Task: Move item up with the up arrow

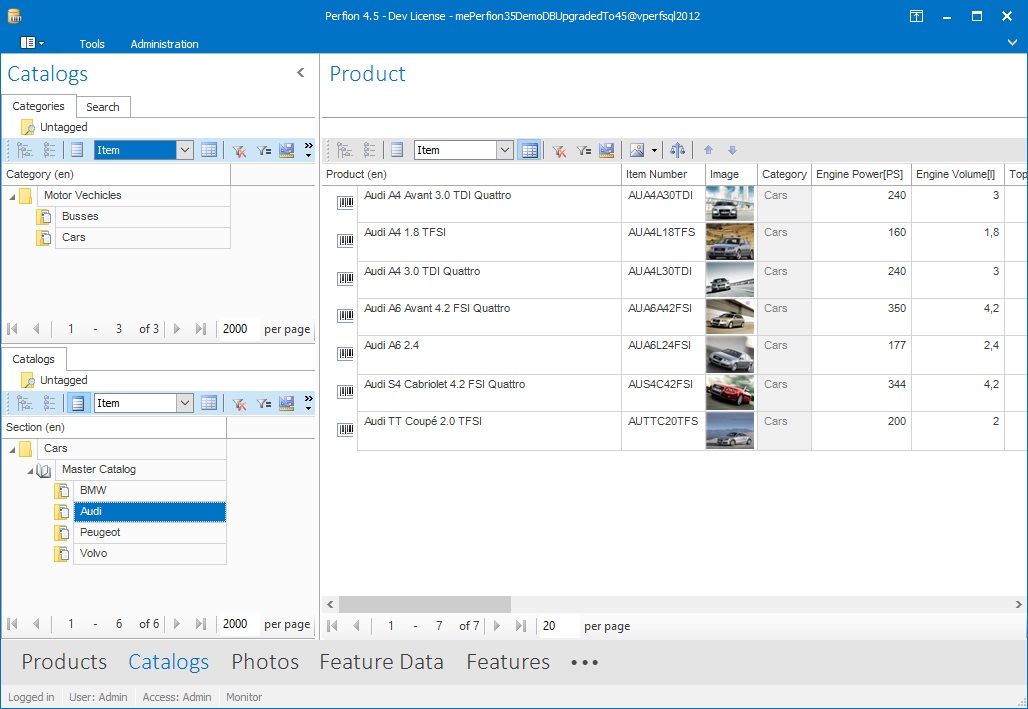Action: tap(708, 150)
